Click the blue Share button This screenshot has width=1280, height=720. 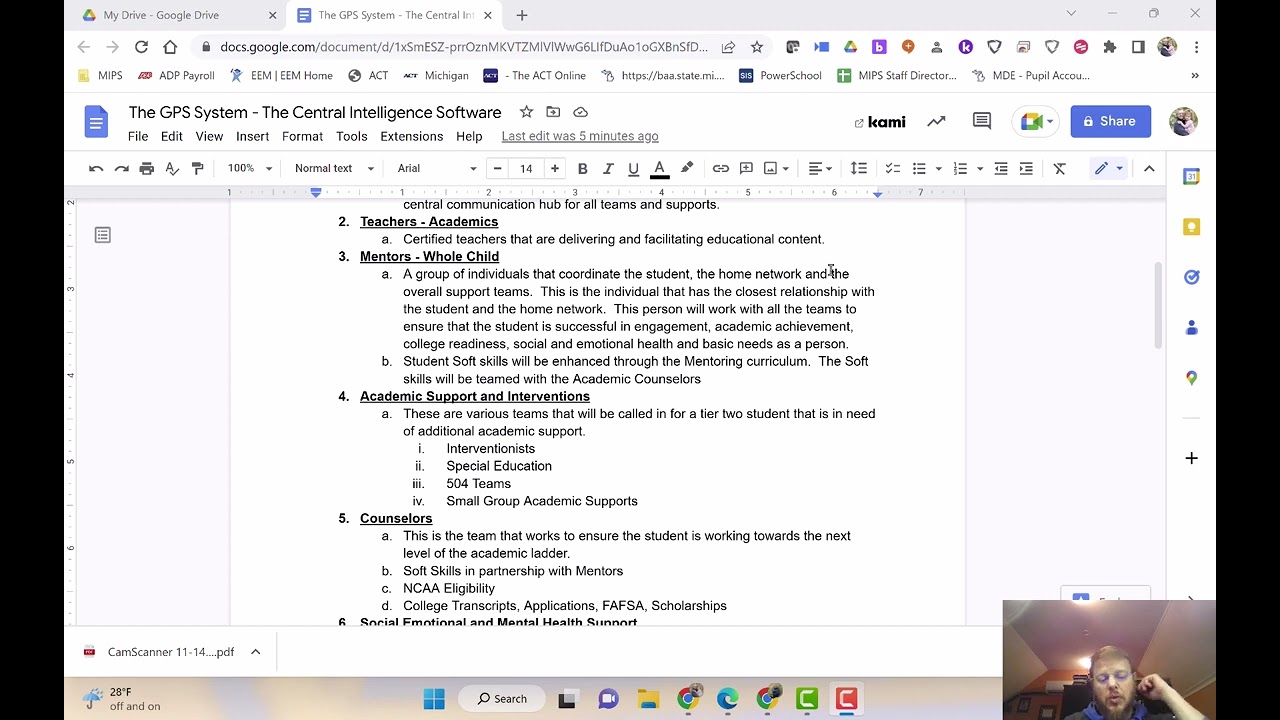[1109, 121]
